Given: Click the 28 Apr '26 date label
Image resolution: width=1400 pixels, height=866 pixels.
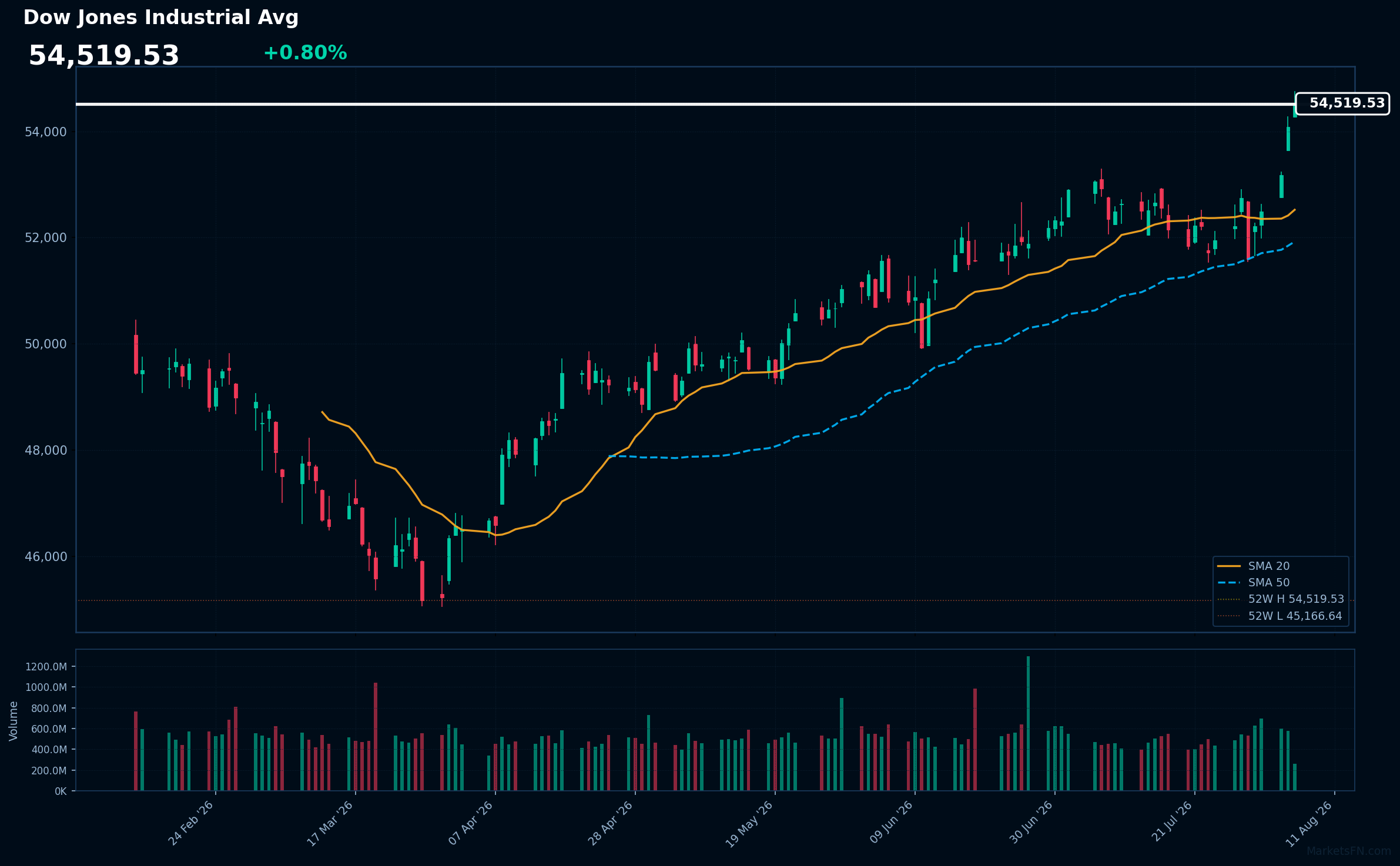Looking at the screenshot, I should click(x=611, y=824).
